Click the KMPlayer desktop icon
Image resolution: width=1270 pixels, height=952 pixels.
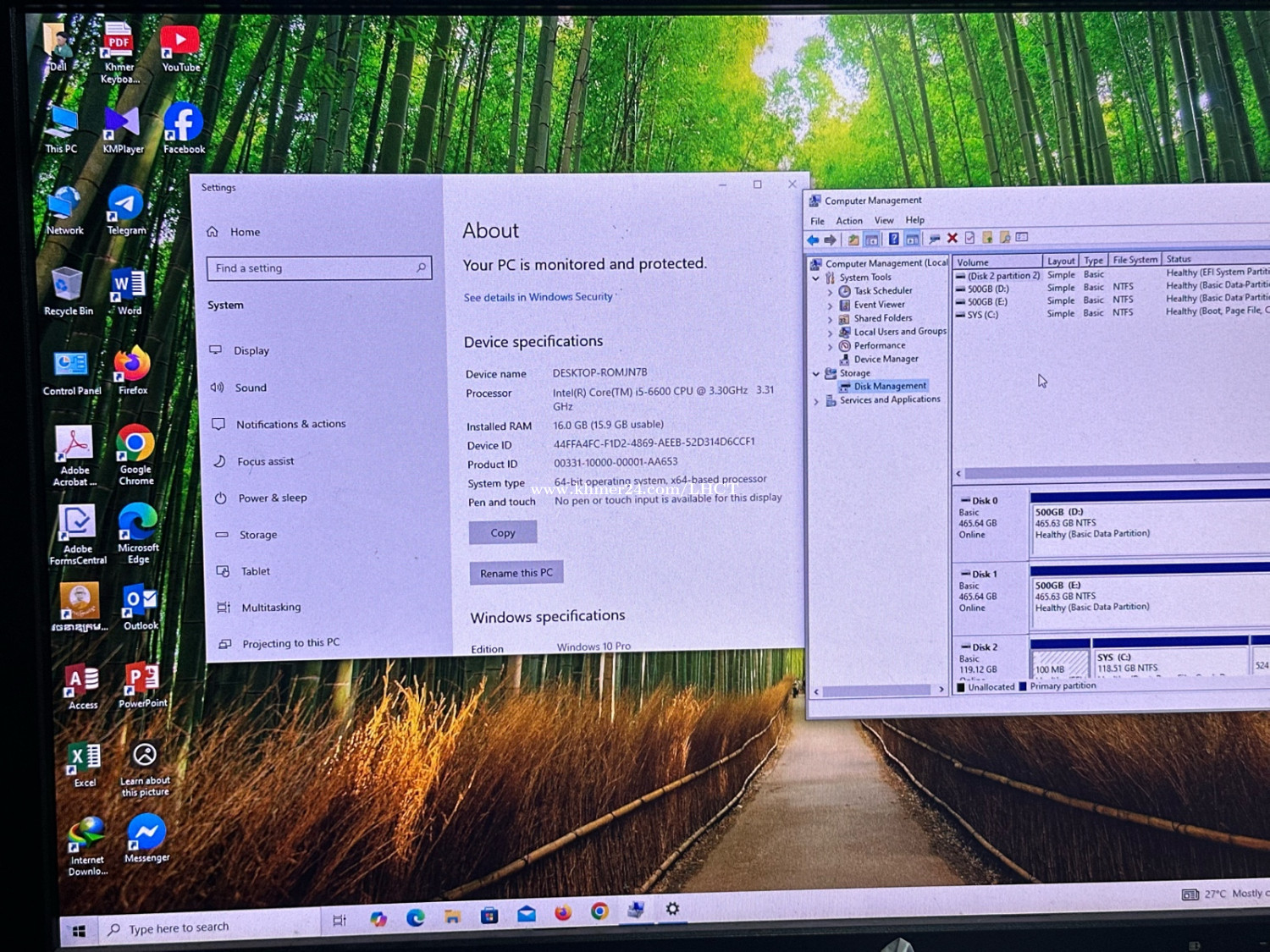(x=123, y=130)
